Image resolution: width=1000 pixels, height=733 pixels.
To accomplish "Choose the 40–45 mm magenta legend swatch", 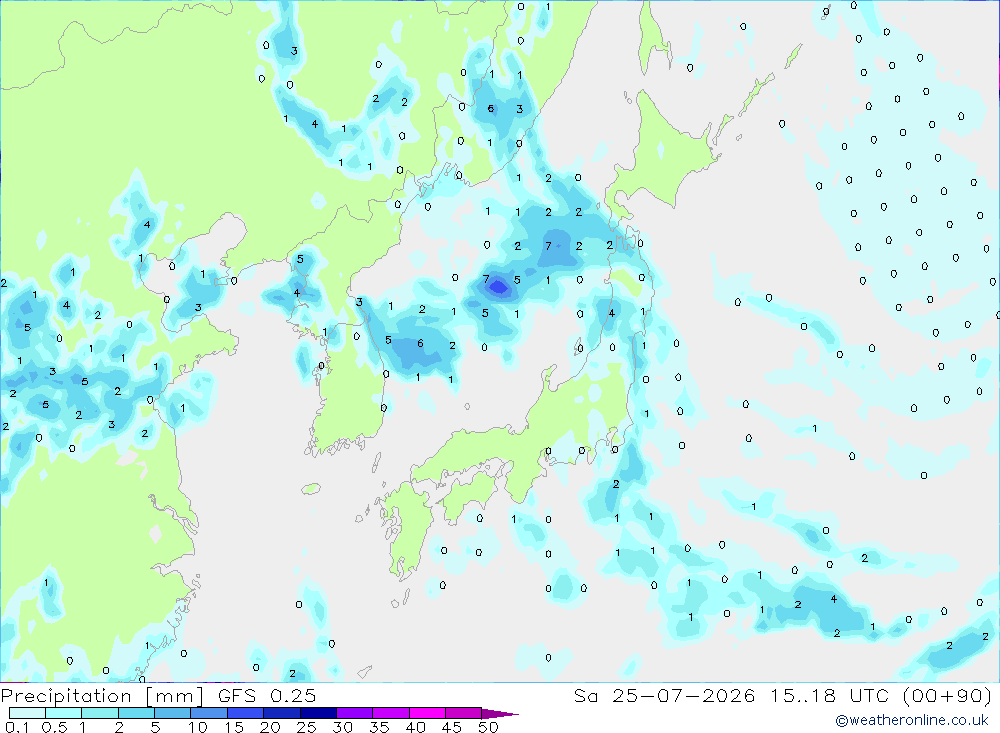I will tap(427, 713).
